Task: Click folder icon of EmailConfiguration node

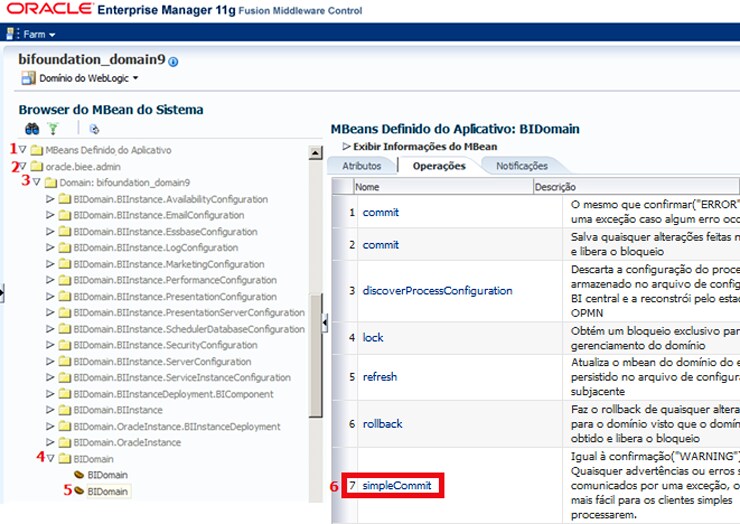Action: click(65, 215)
